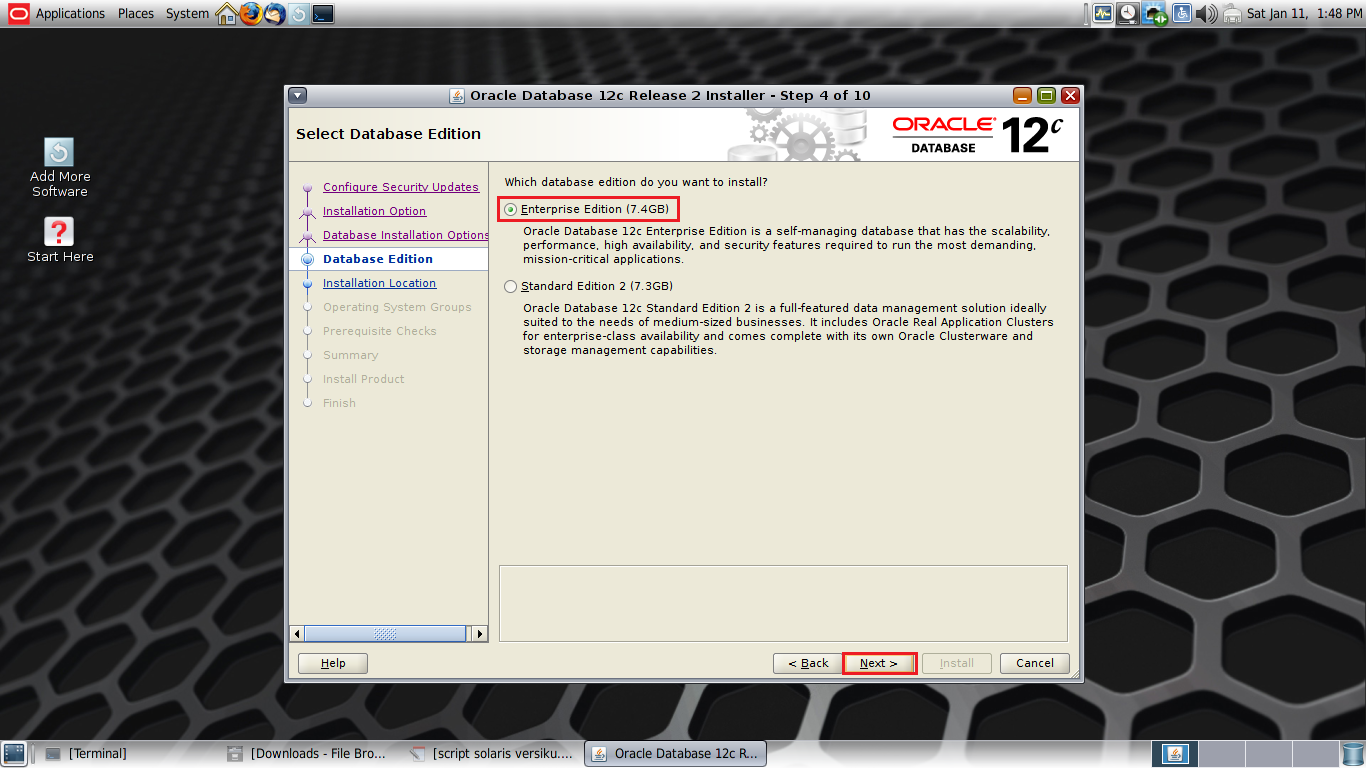Click the sidebar horizontal scrollbar thumb

[x=385, y=634]
